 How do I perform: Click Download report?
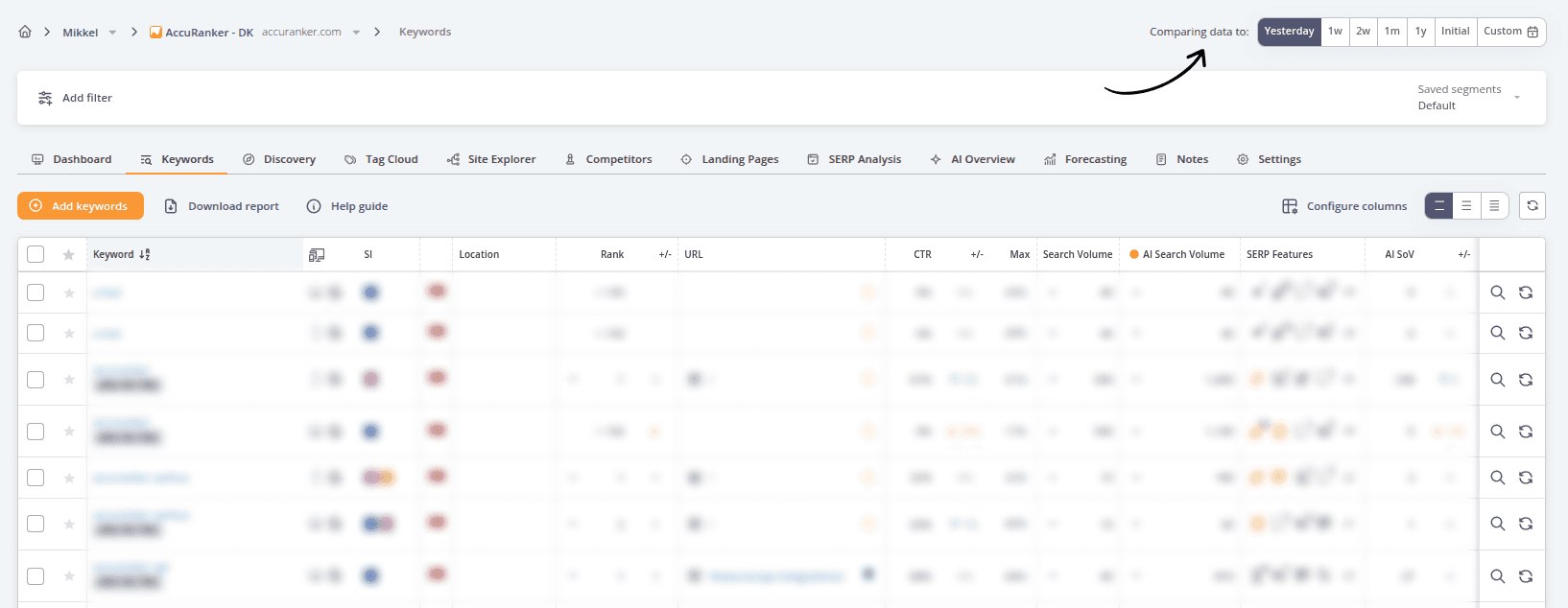coord(222,206)
